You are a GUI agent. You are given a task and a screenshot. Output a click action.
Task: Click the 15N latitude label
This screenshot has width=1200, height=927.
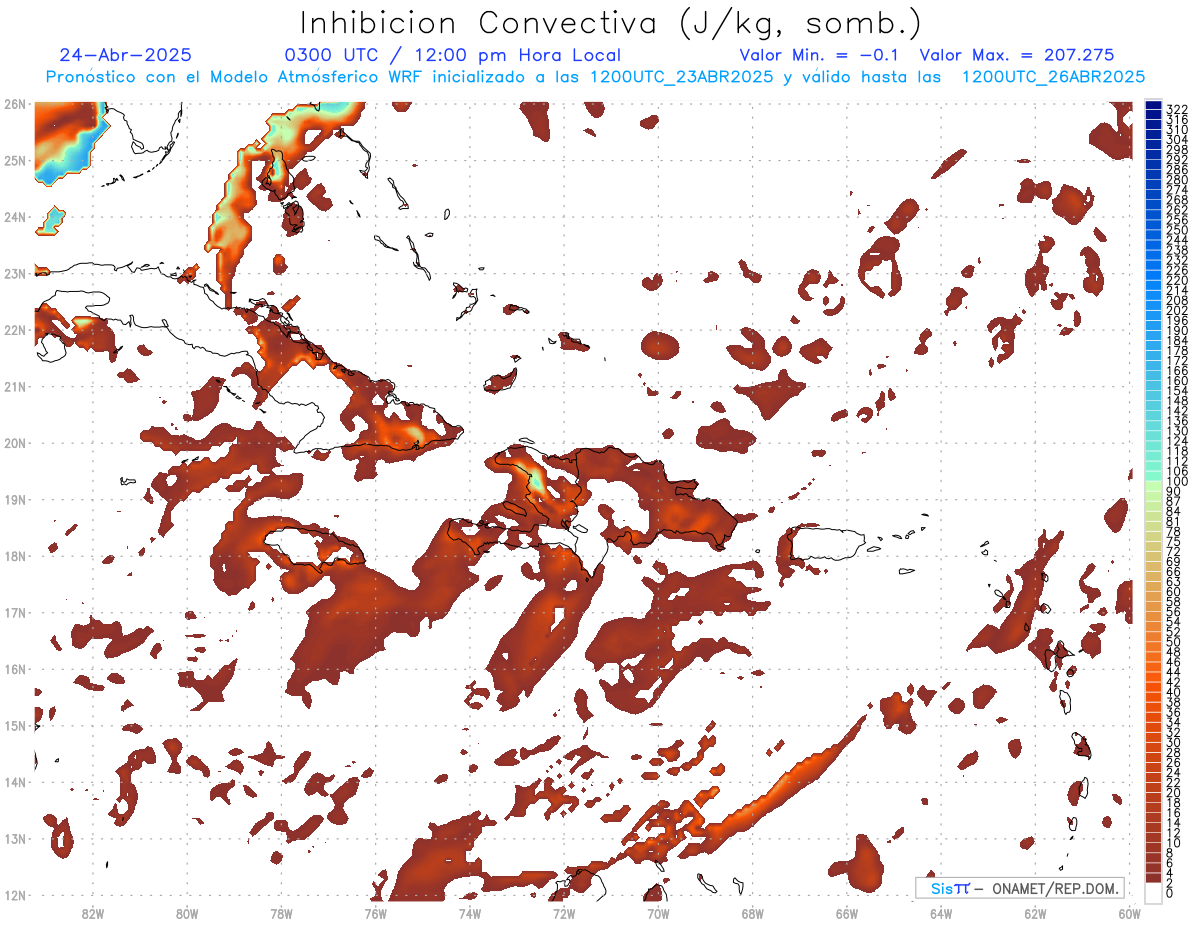click(x=15, y=725)
